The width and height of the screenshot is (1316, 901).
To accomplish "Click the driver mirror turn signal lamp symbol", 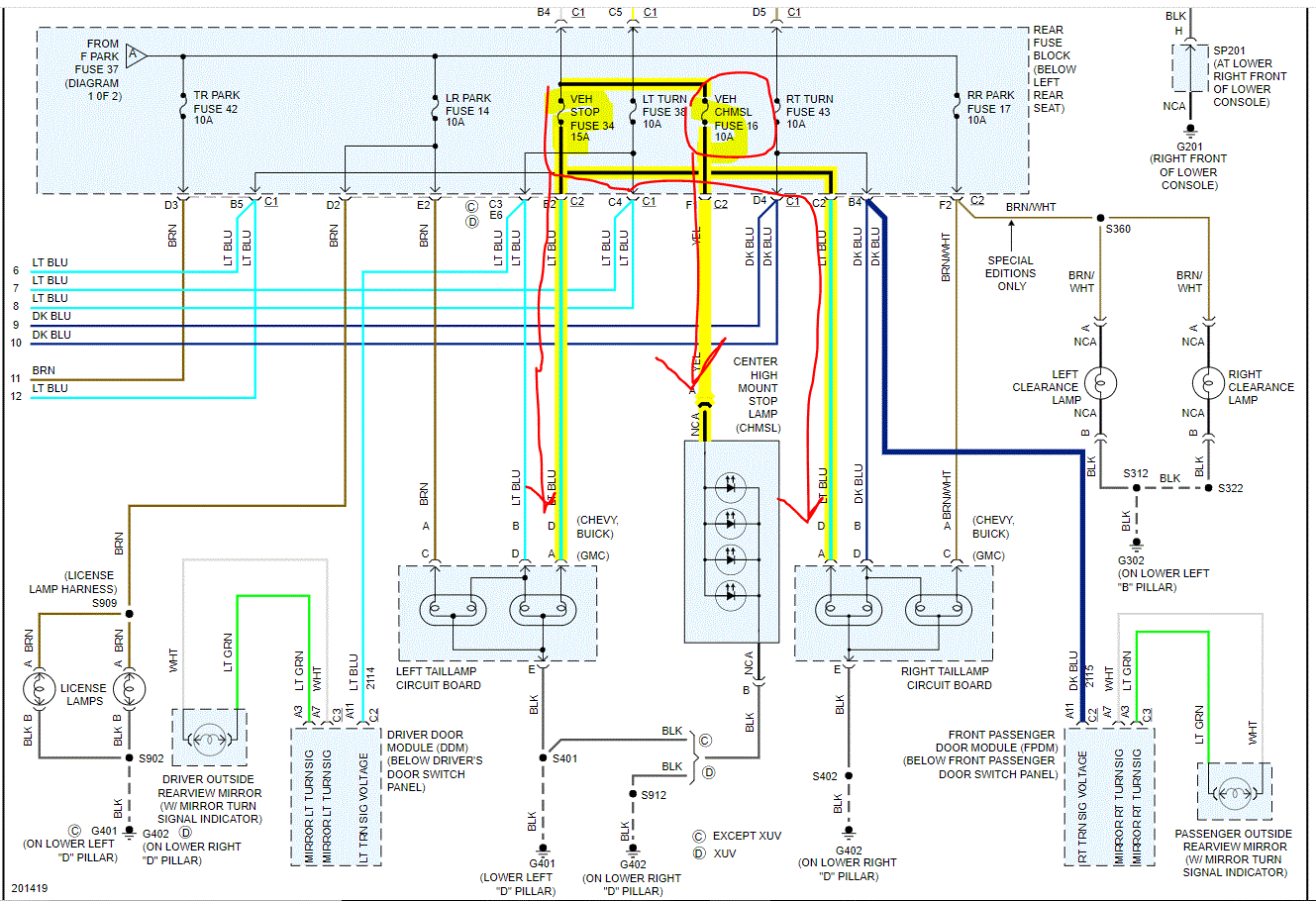I will click(x=210, y=738).
